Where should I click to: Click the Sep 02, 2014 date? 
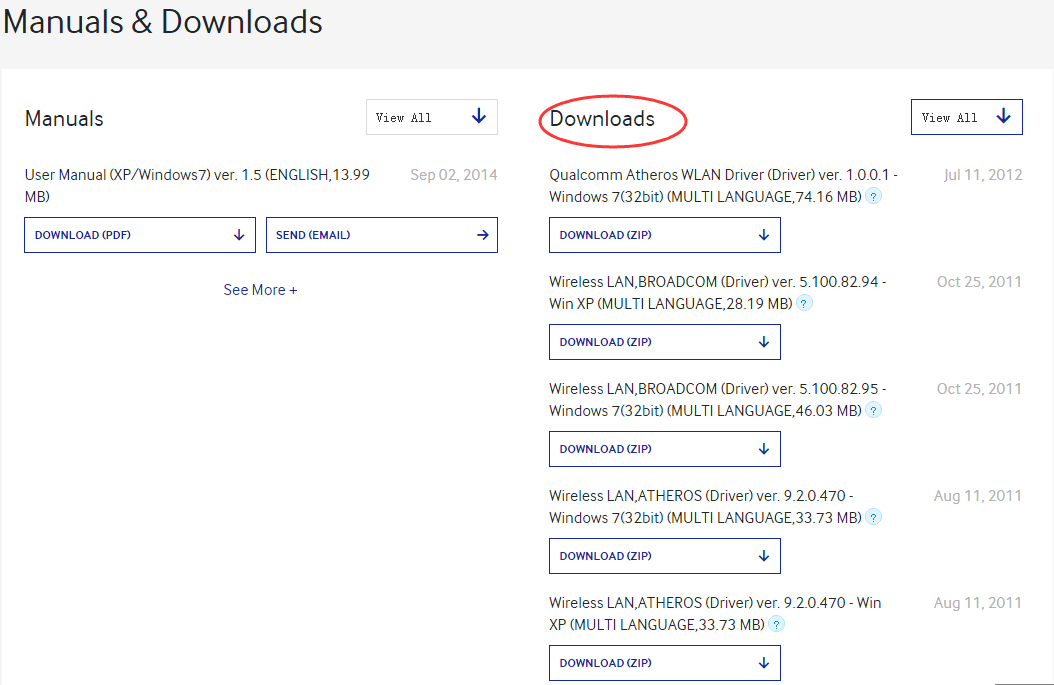coord(454,175)
